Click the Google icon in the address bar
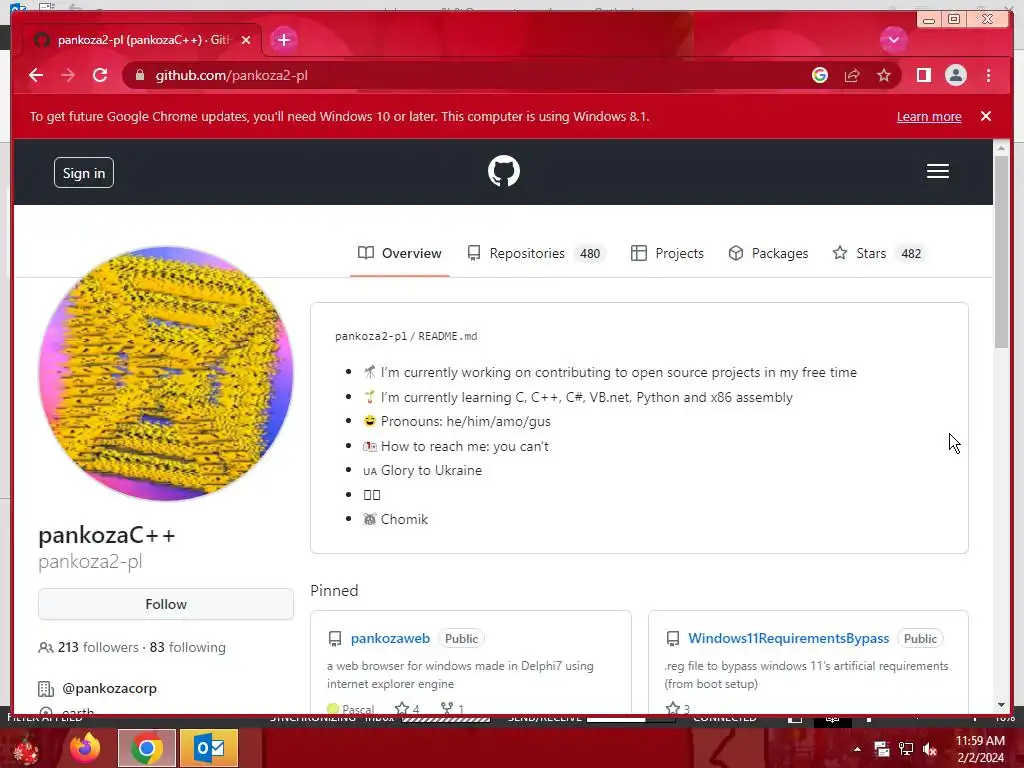Image resolution: width=1024 pixels, height=768 pixels. tap(820, 75)
